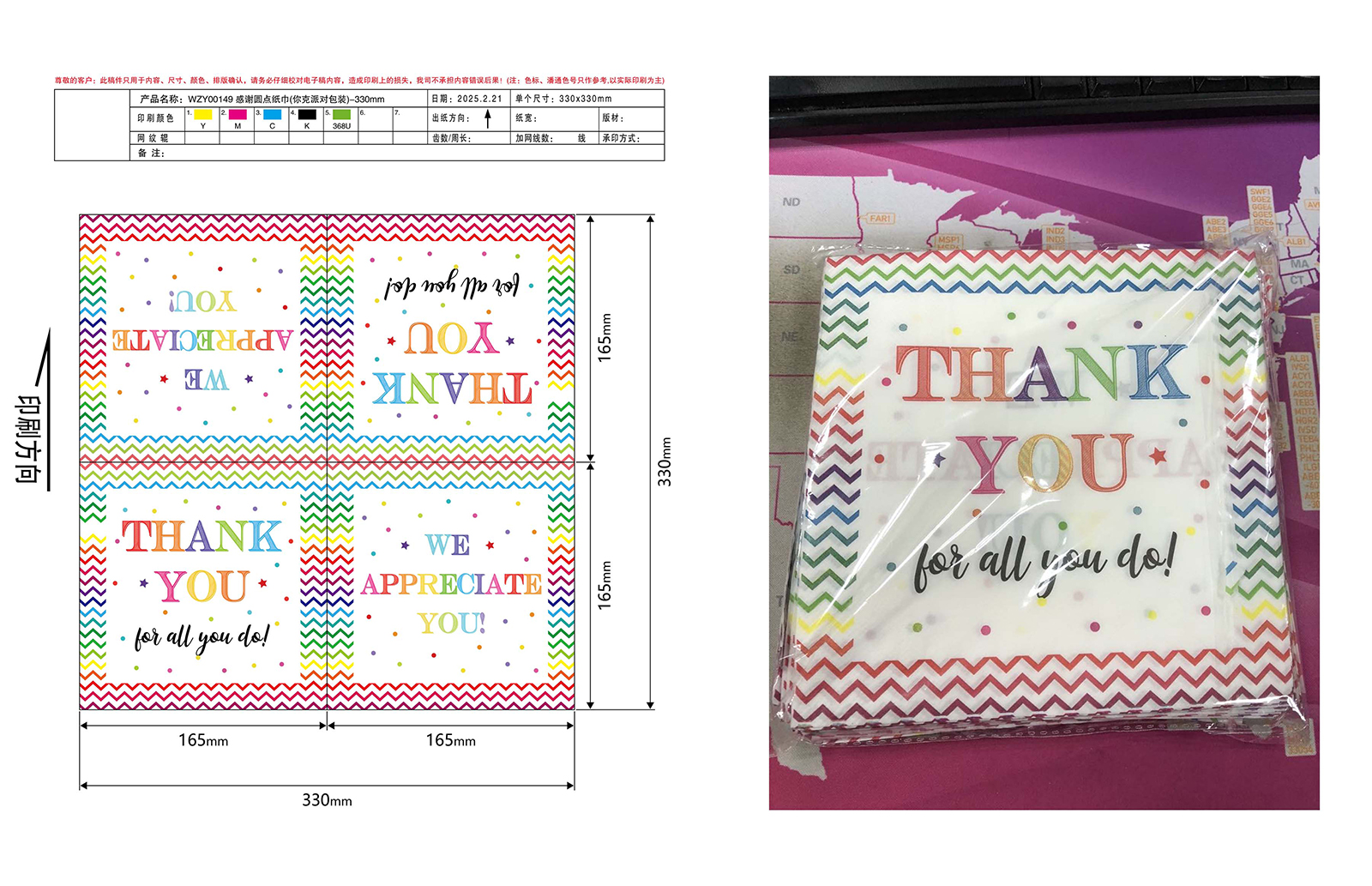Click the yellow Y color swatch
This screenshot has height=886, width=1372.
[203, 114]
